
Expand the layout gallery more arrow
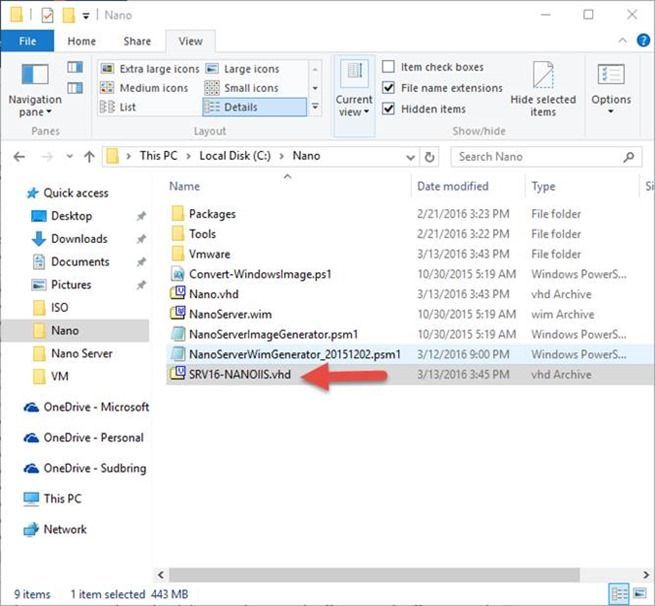click(x=315, y=107)
